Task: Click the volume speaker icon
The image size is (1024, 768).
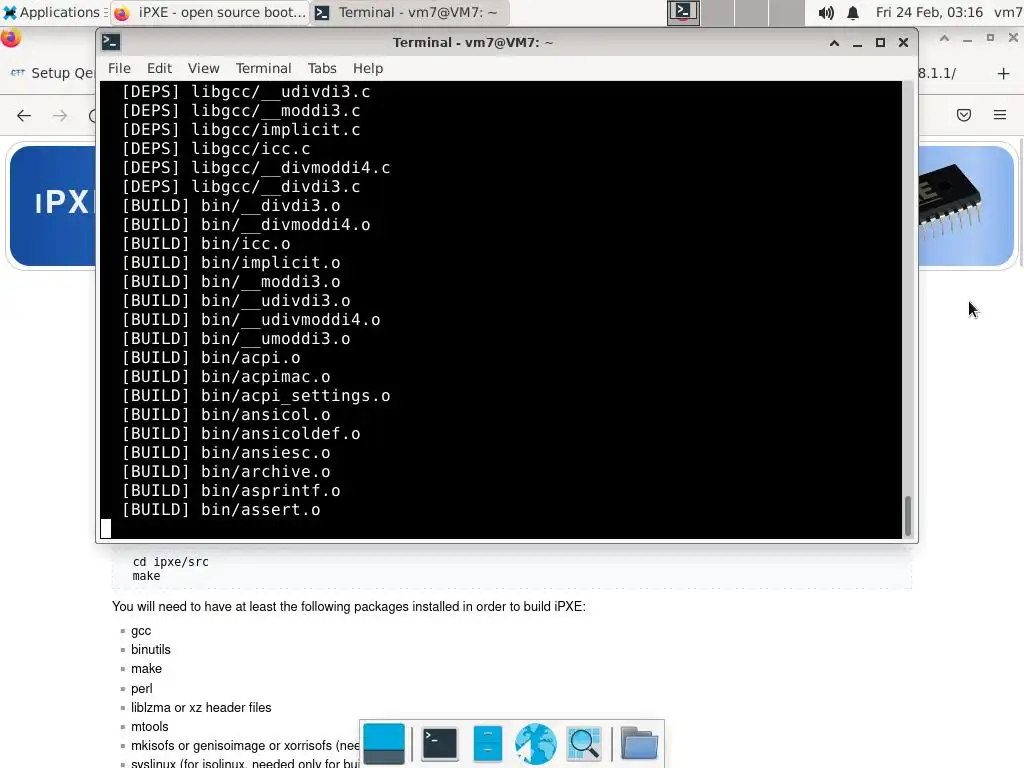Action: click(x=826, y=12)
